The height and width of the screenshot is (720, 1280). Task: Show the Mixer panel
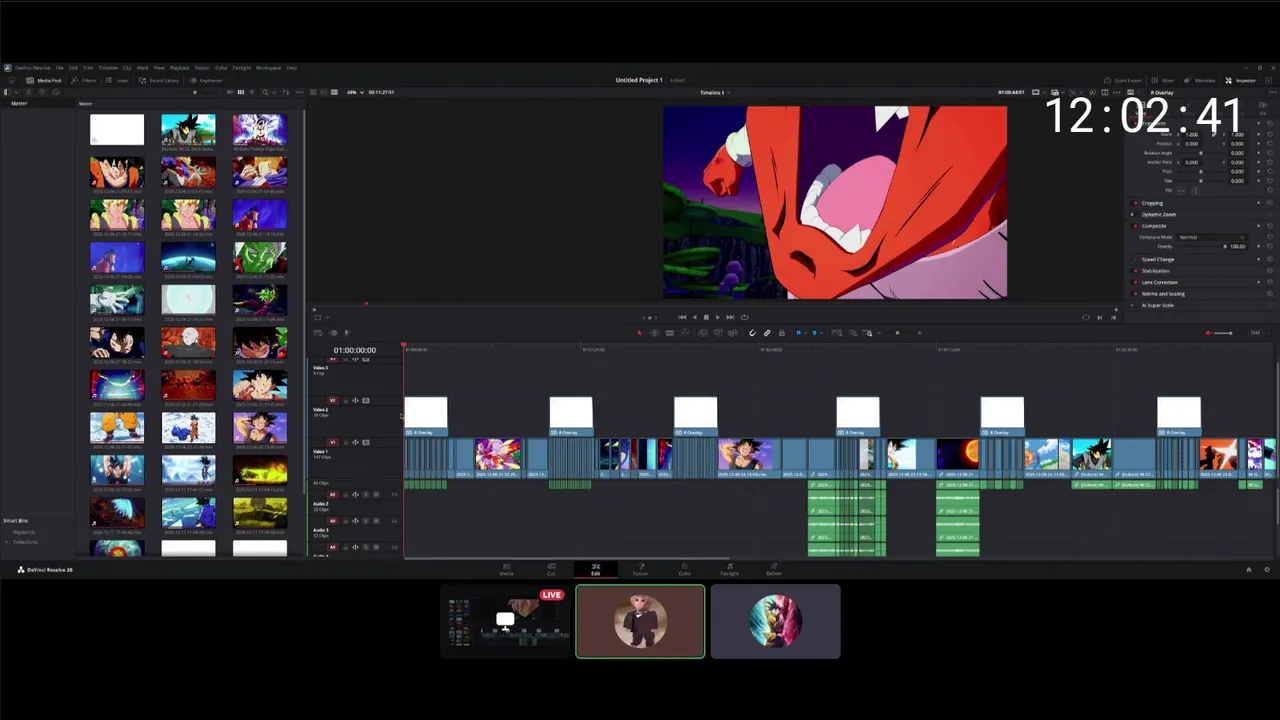tap(1162, 80)
